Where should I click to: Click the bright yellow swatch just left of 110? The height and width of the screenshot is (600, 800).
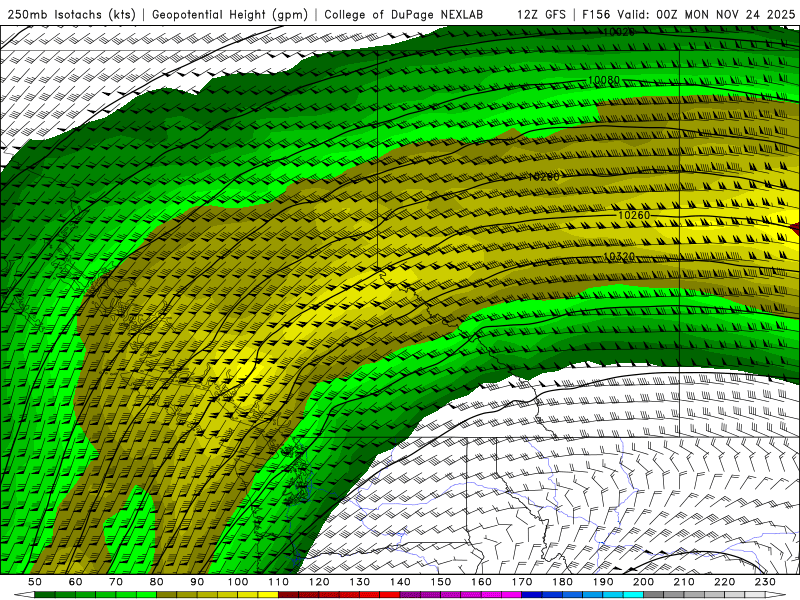click(268, 595)
